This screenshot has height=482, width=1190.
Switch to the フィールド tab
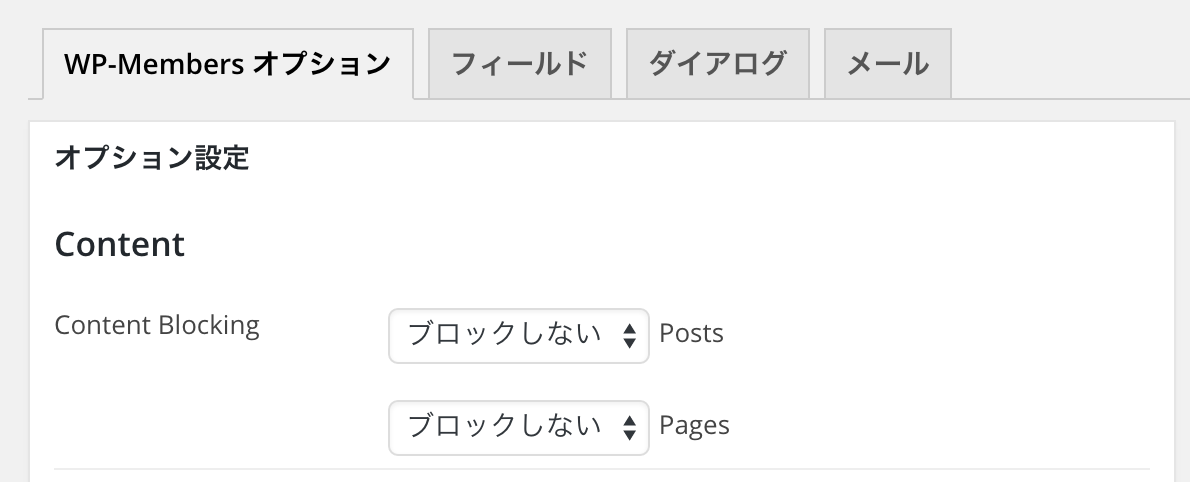coord(520,64)
